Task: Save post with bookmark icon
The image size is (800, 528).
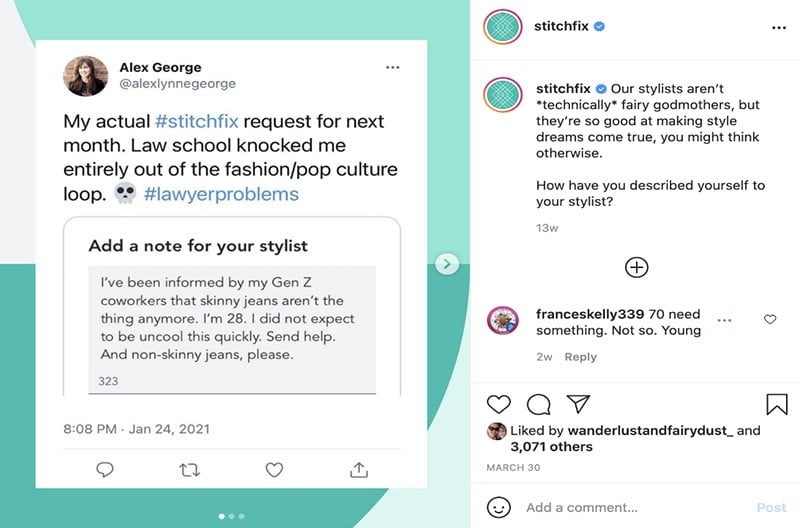Action: [x=776, y=404]
